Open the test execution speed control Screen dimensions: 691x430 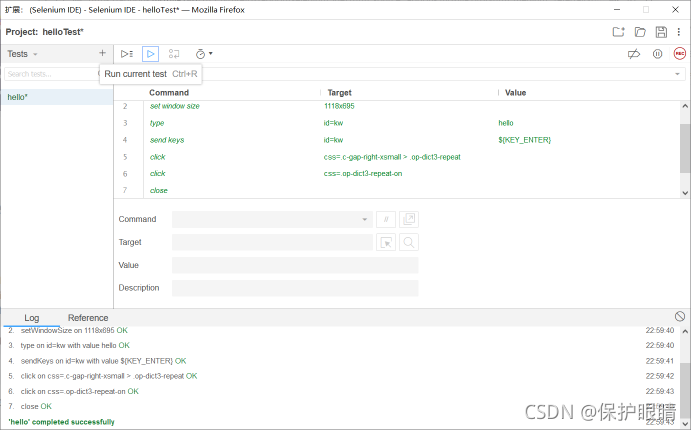pyautogui.click(x=204, y=54)
